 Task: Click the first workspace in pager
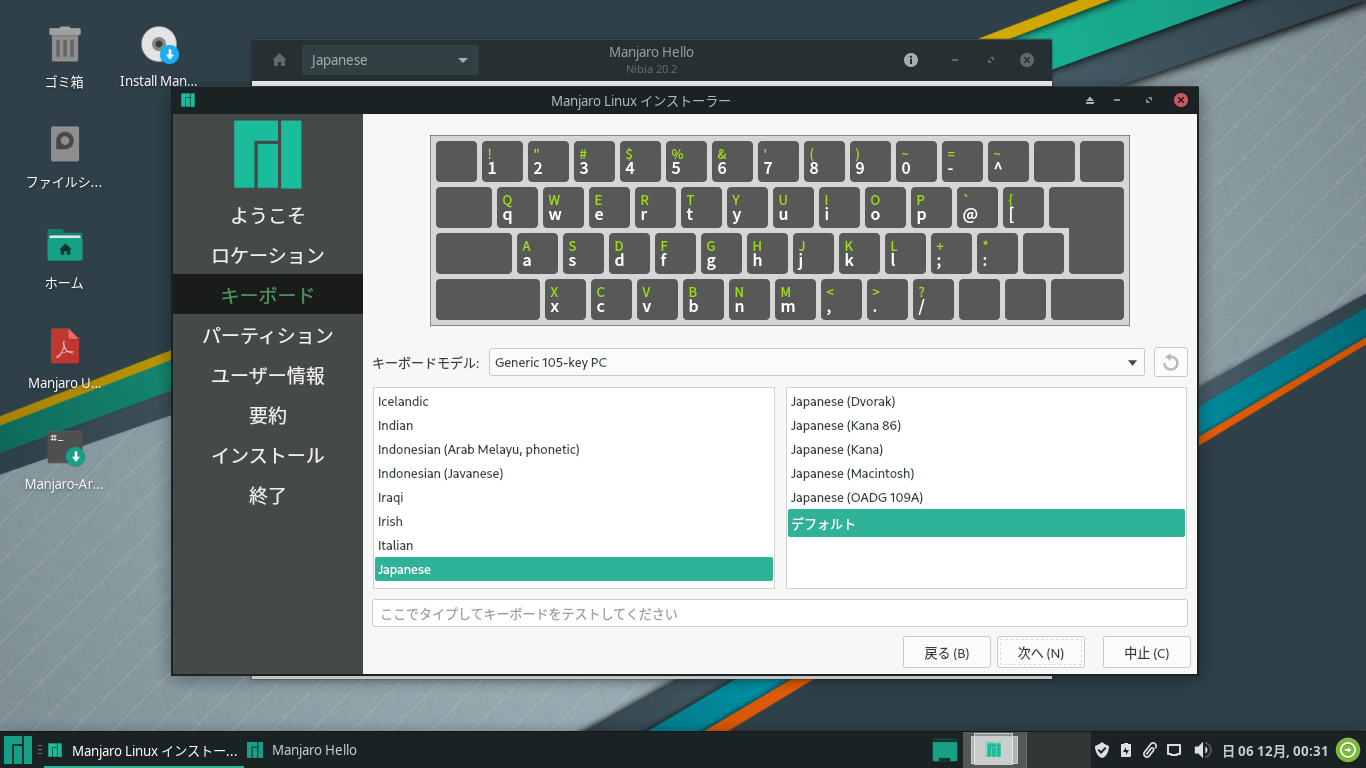[x=994, y=750]
